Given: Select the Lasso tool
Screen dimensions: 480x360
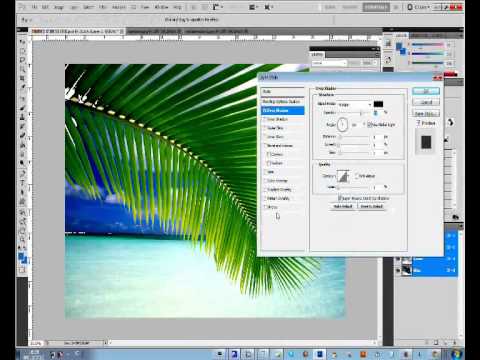Looking at the screenshot, I should (22, 60).
